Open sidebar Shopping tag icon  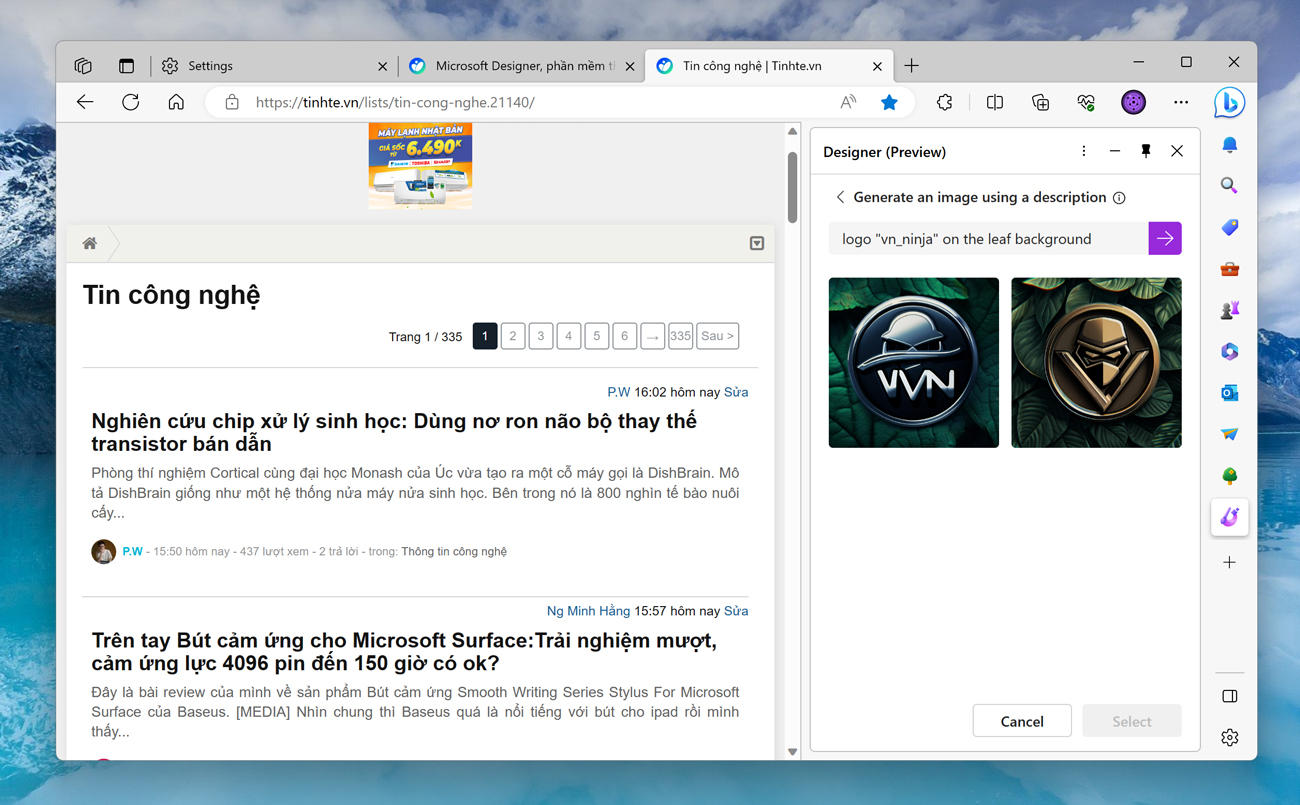(1230, 228)
